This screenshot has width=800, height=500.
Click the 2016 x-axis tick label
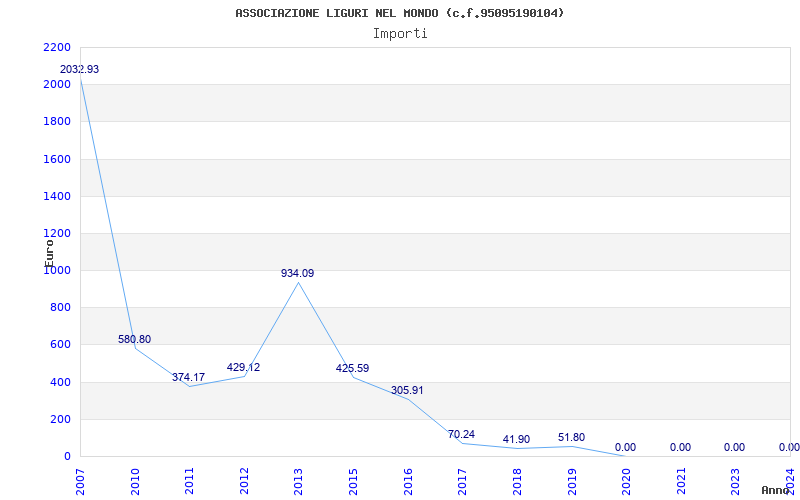(x=408, y=481)
